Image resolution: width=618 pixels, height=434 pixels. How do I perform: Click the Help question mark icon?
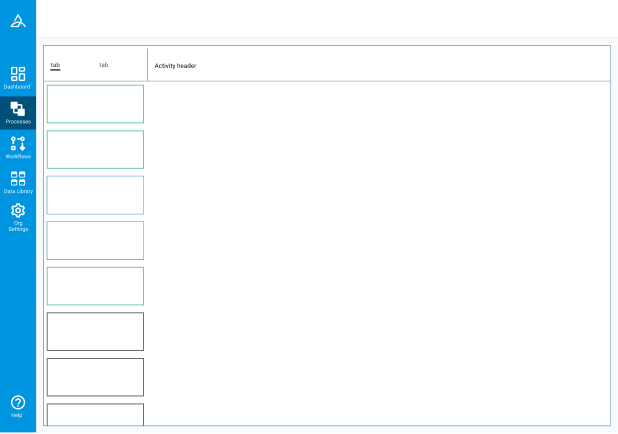18,405
